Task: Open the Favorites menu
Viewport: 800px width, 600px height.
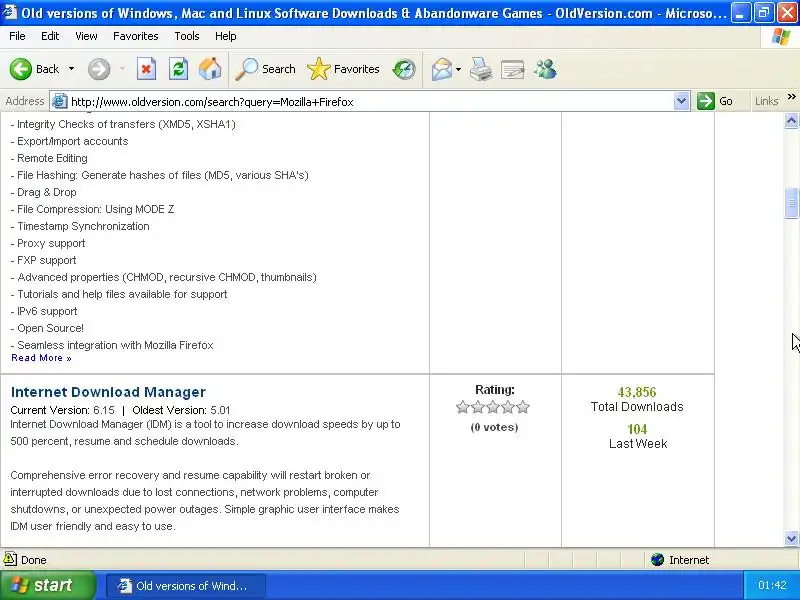Action: pos(136,36)
